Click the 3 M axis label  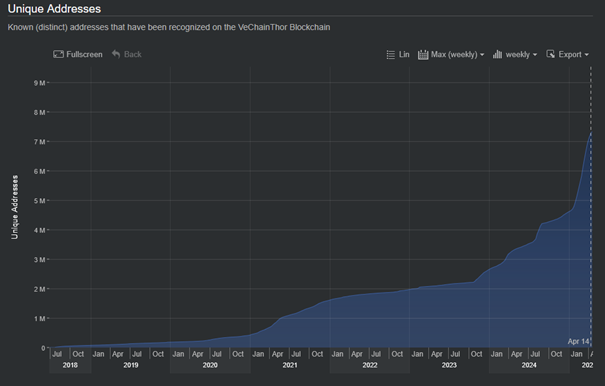pos(39,260)
